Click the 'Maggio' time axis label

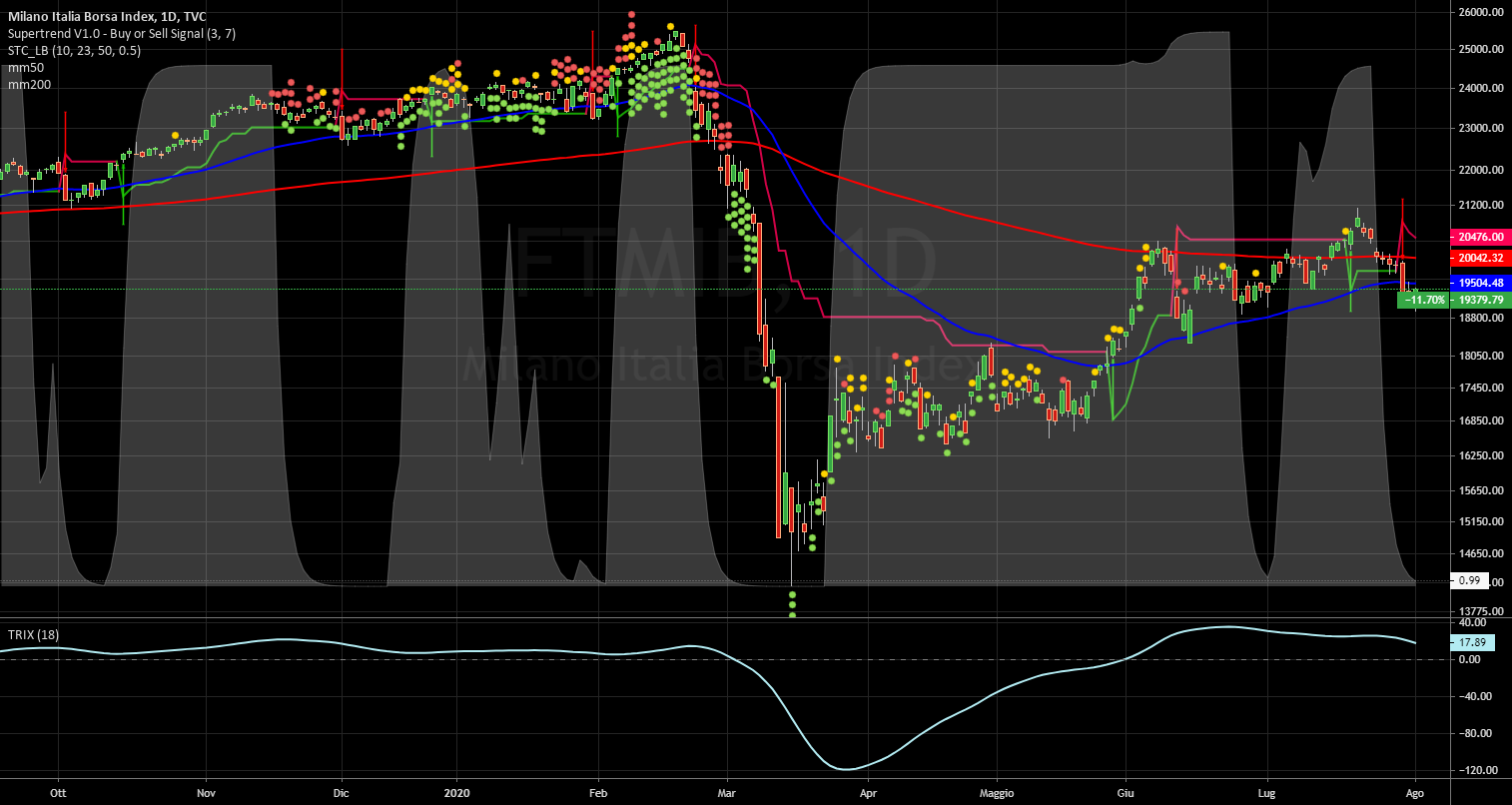[997, 791]
